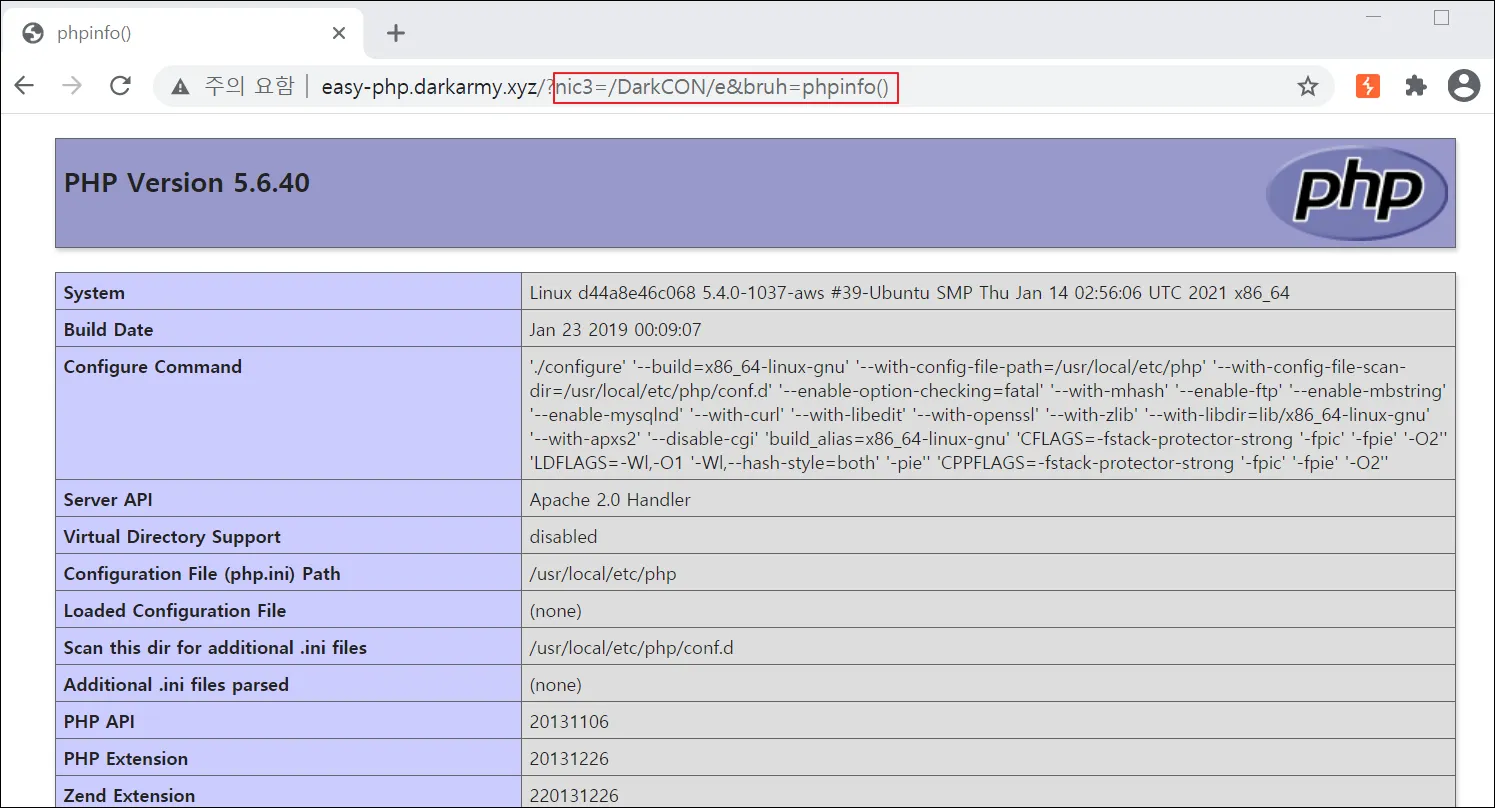Go back to the previous page
Screen dimensions: 1495x808
point(24,86)
